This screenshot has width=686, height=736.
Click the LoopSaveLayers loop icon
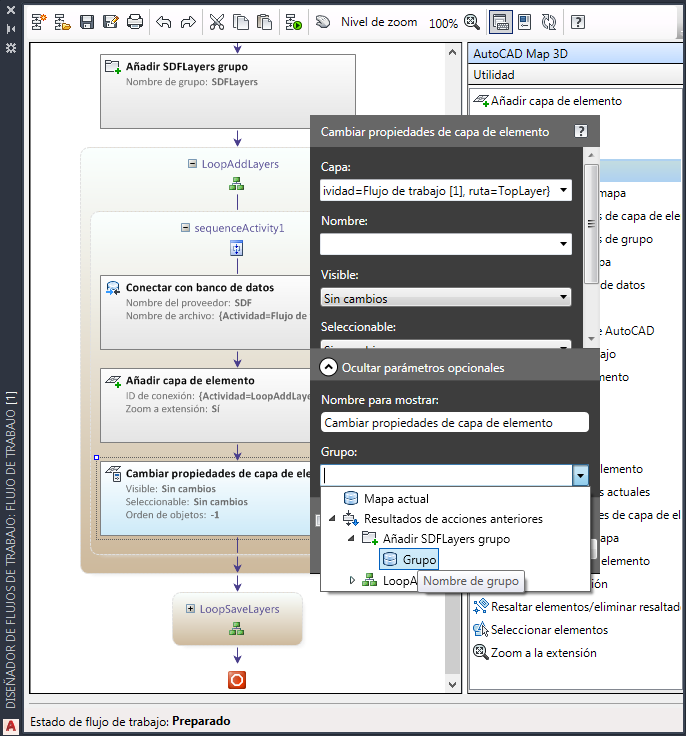click(x=237, y=629)
